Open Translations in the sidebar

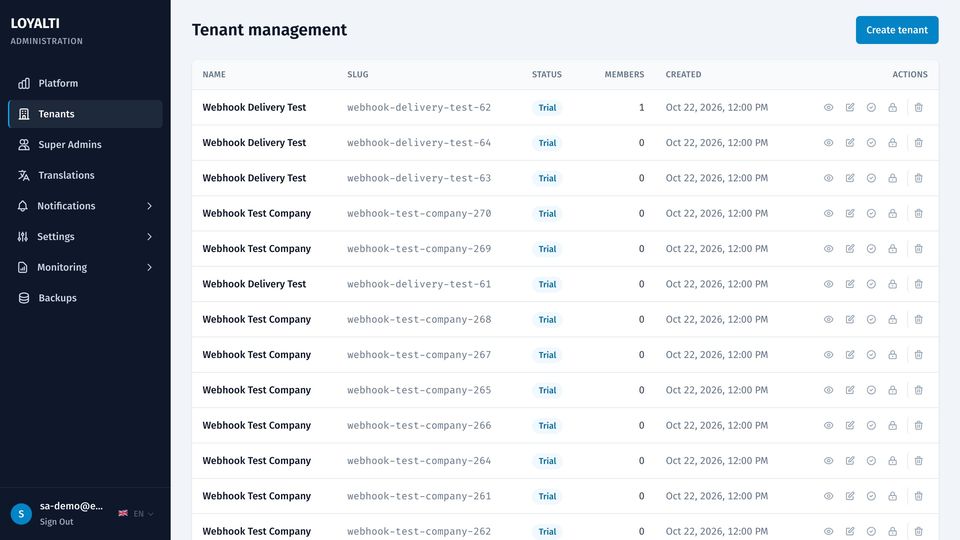(x=85, y=175)
